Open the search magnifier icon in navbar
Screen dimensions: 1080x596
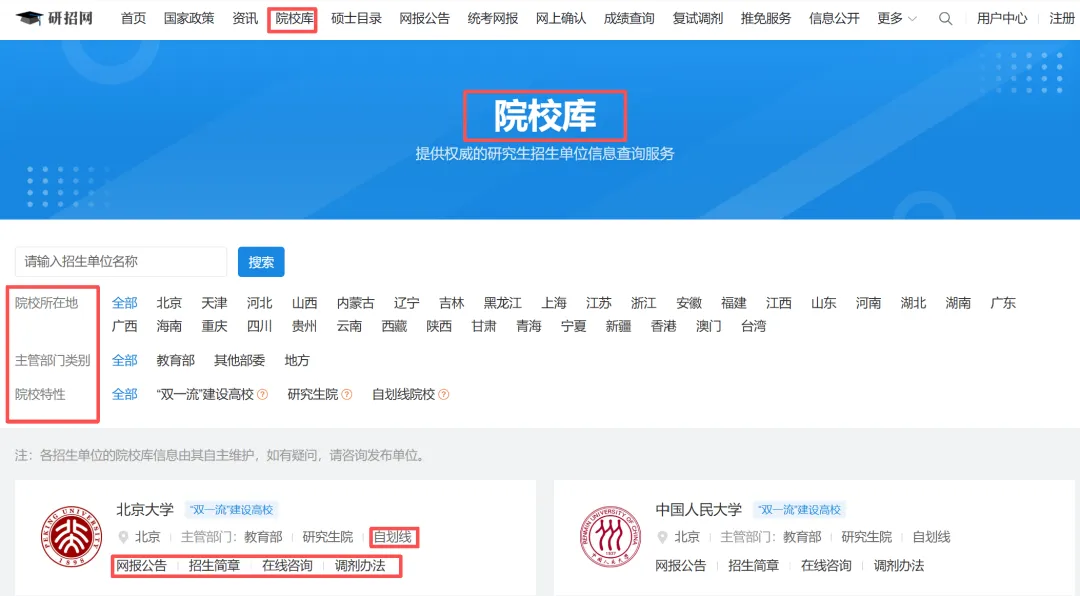[x=946, y=19]
